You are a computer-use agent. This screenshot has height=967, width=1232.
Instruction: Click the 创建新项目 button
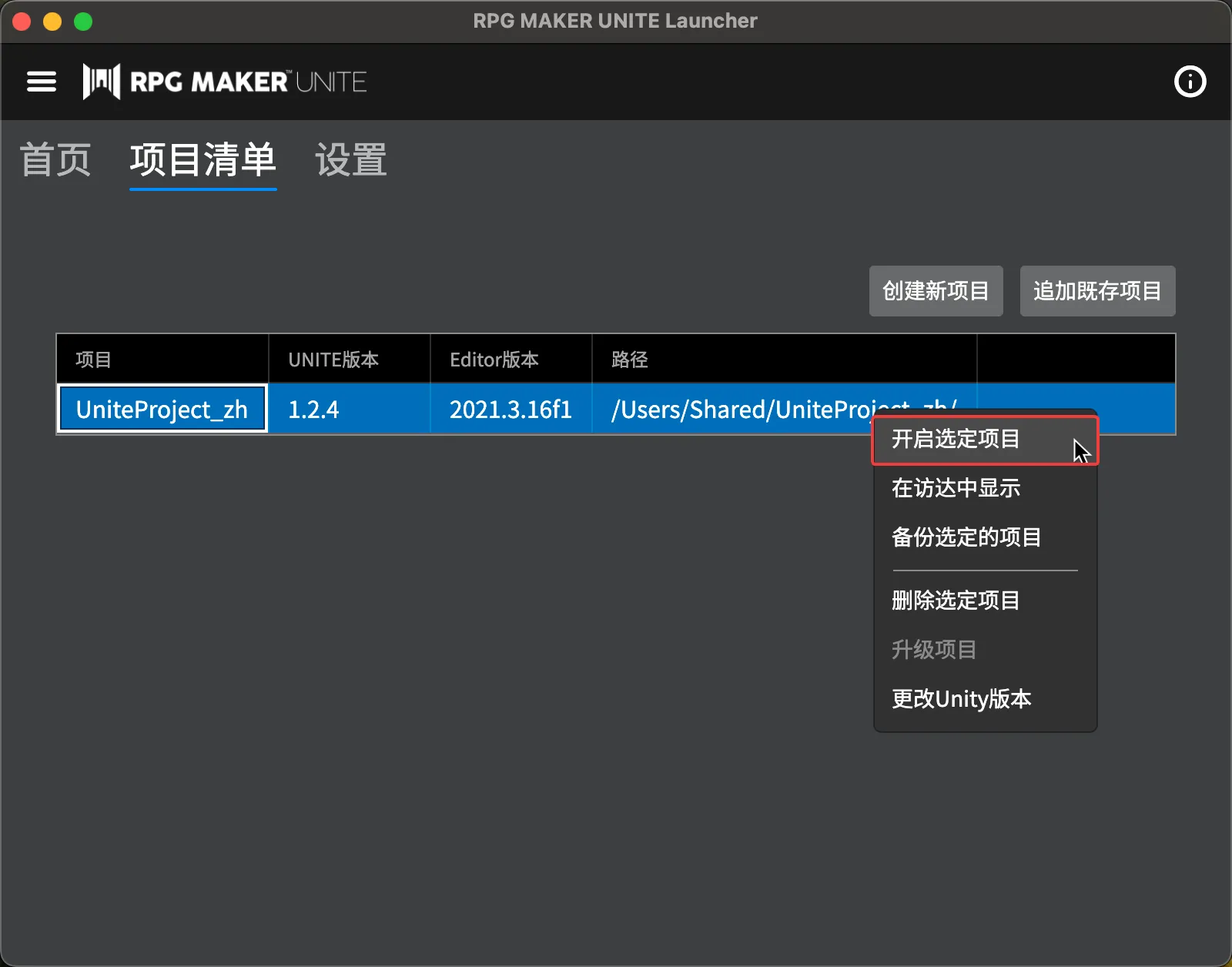(x=936, y=291)
